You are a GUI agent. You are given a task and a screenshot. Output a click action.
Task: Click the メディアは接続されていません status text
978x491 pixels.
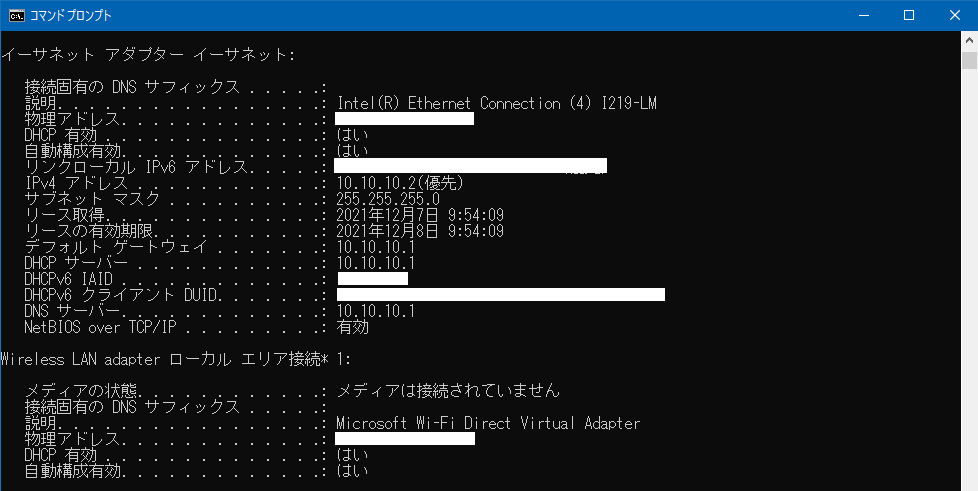click(447, 390)
